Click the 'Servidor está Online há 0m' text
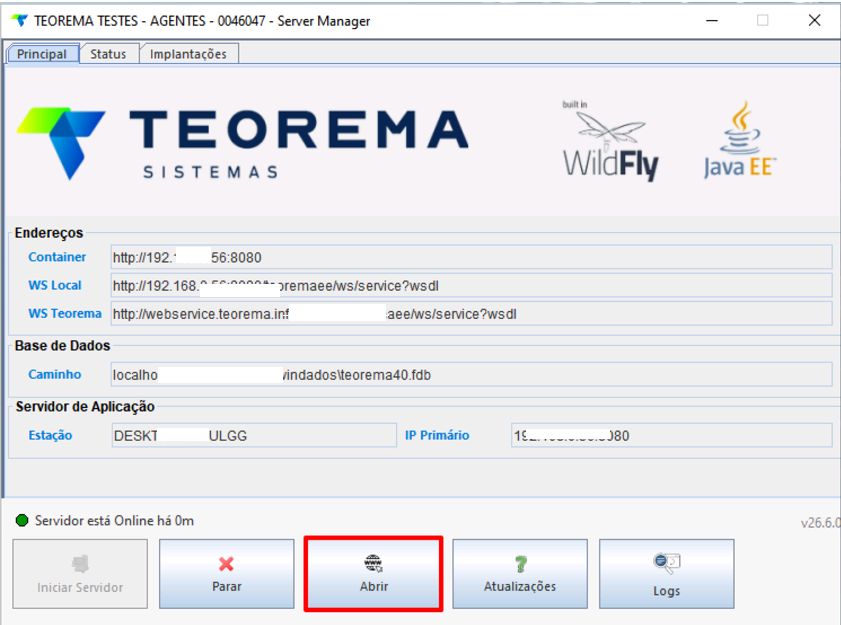 click(x=114, y=520)
